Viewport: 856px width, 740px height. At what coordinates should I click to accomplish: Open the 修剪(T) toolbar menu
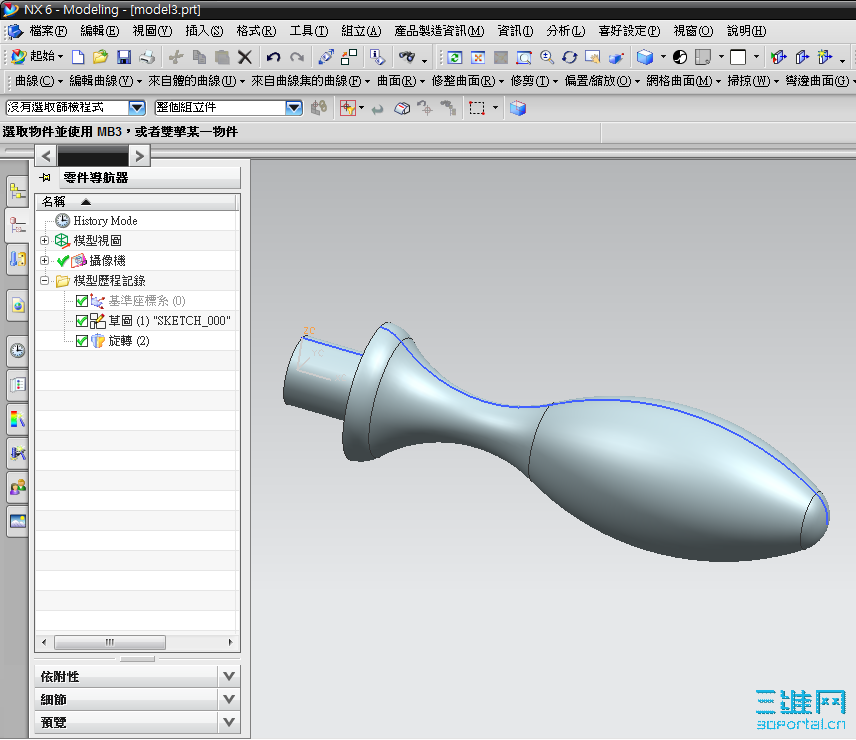coord(534,81)
